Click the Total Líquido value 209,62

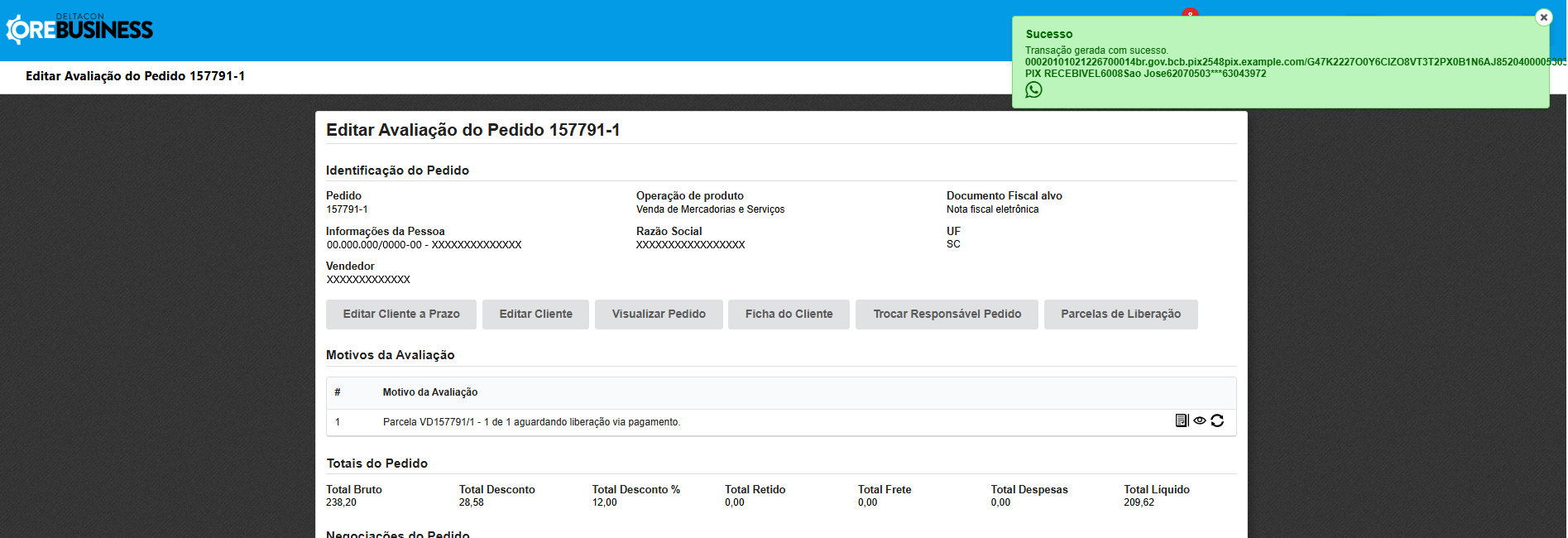1139,502
